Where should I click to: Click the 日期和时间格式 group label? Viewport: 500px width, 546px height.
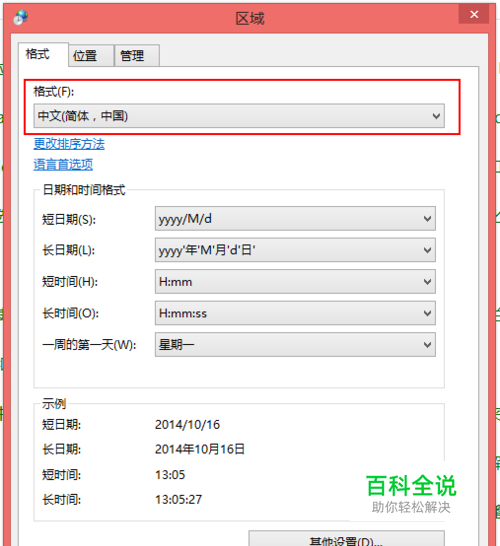84,190
